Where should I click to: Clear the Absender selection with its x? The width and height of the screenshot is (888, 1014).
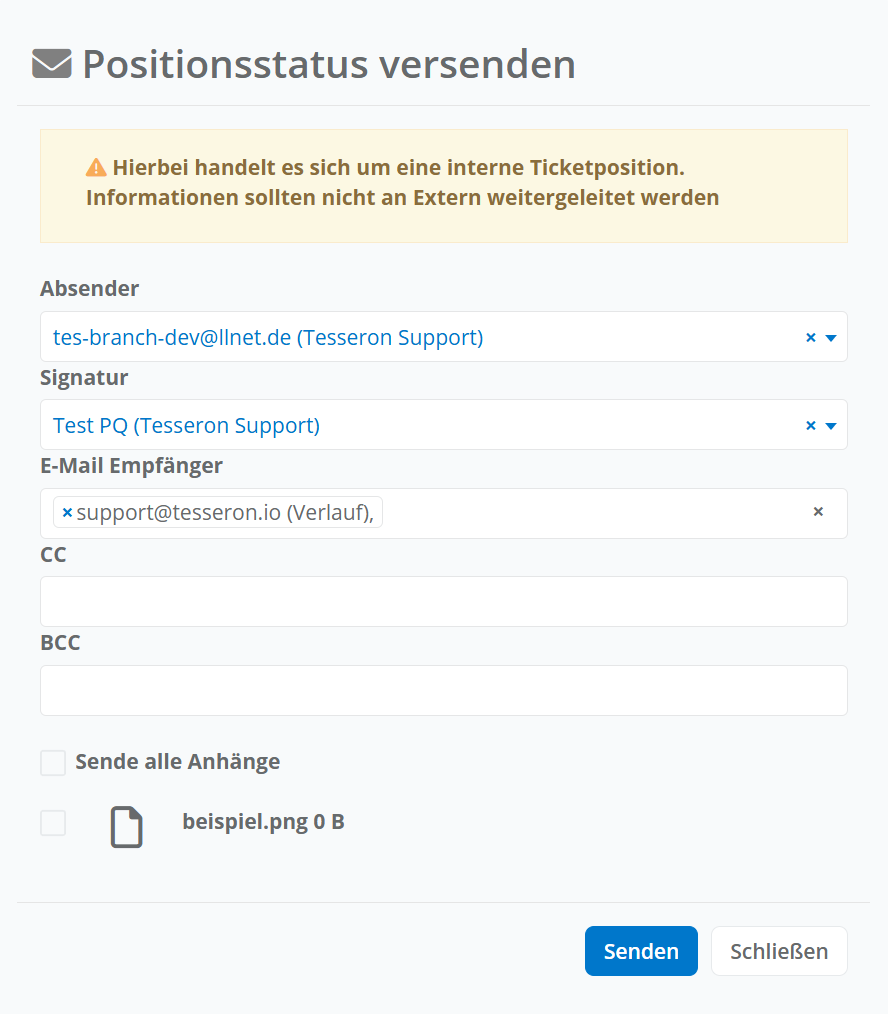click(811, 338)
